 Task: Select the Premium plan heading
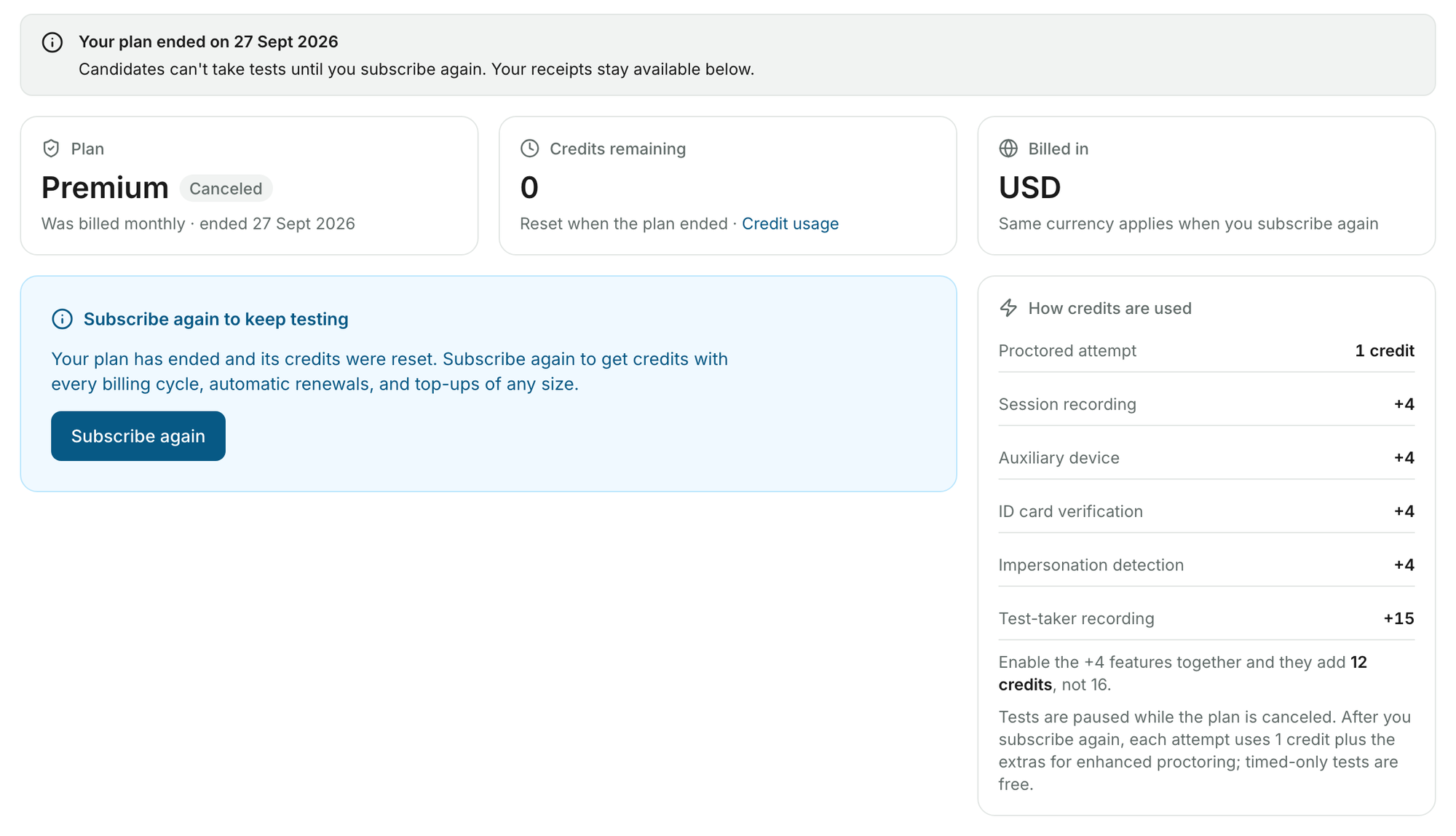tap(105, 188)
